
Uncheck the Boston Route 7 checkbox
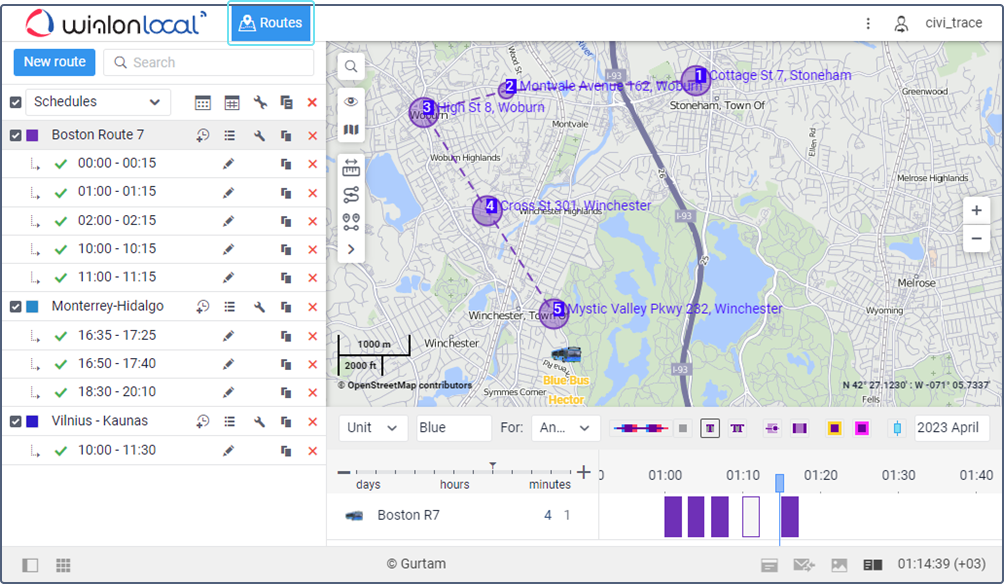pos(16,136)
